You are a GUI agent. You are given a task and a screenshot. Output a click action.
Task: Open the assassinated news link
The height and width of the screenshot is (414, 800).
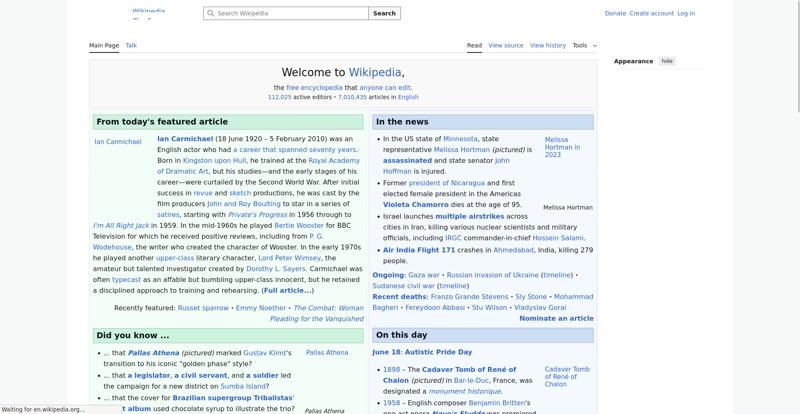tap(407, 160)
